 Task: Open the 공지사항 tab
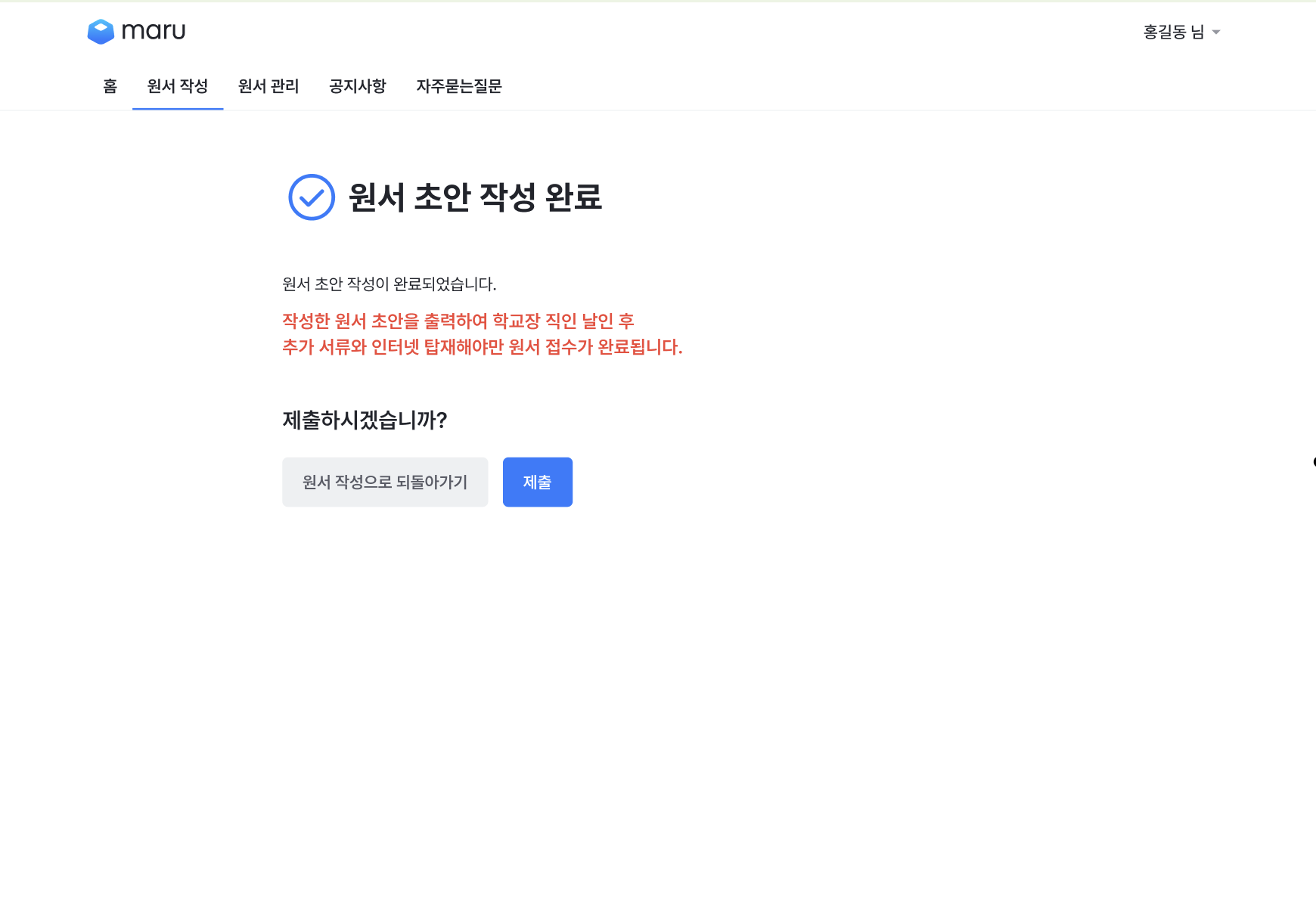coord(358,86)
